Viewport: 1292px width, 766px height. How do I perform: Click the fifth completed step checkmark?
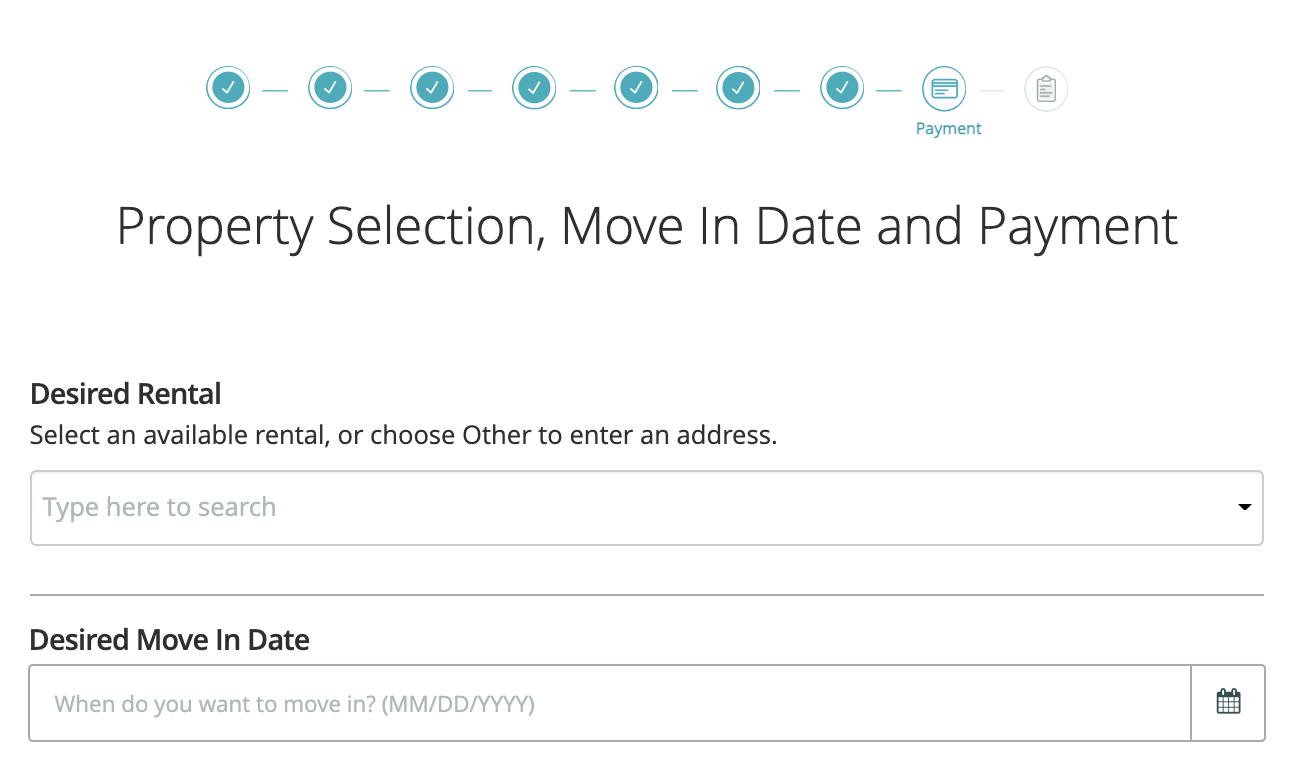tap(636, 89)
